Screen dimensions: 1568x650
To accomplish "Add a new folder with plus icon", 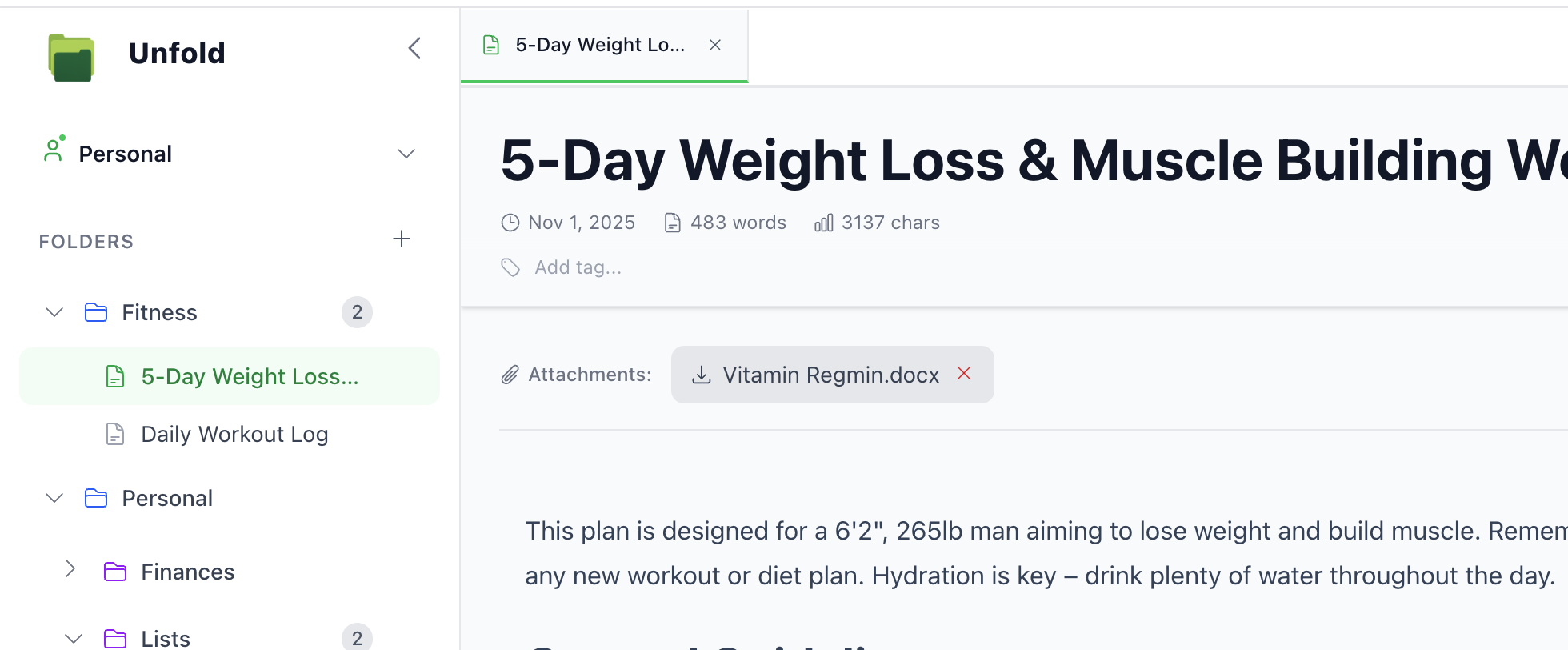I will 402,239.
